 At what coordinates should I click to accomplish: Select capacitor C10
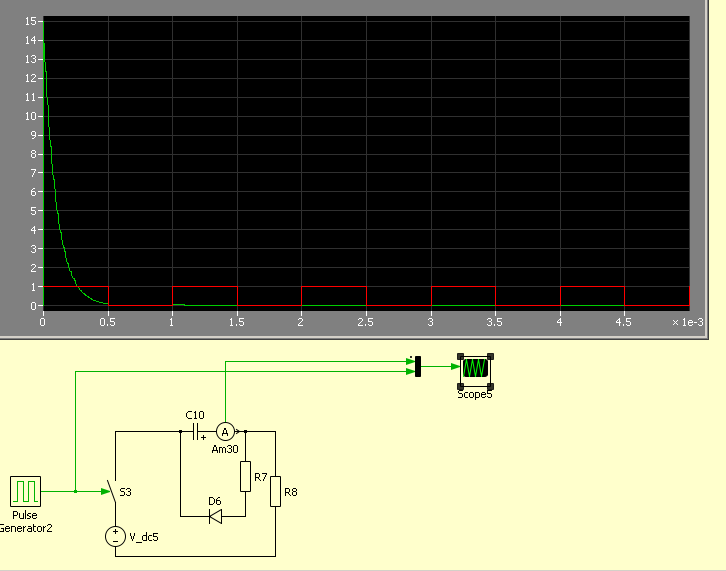pyautogui.click(x=196, y=432)
